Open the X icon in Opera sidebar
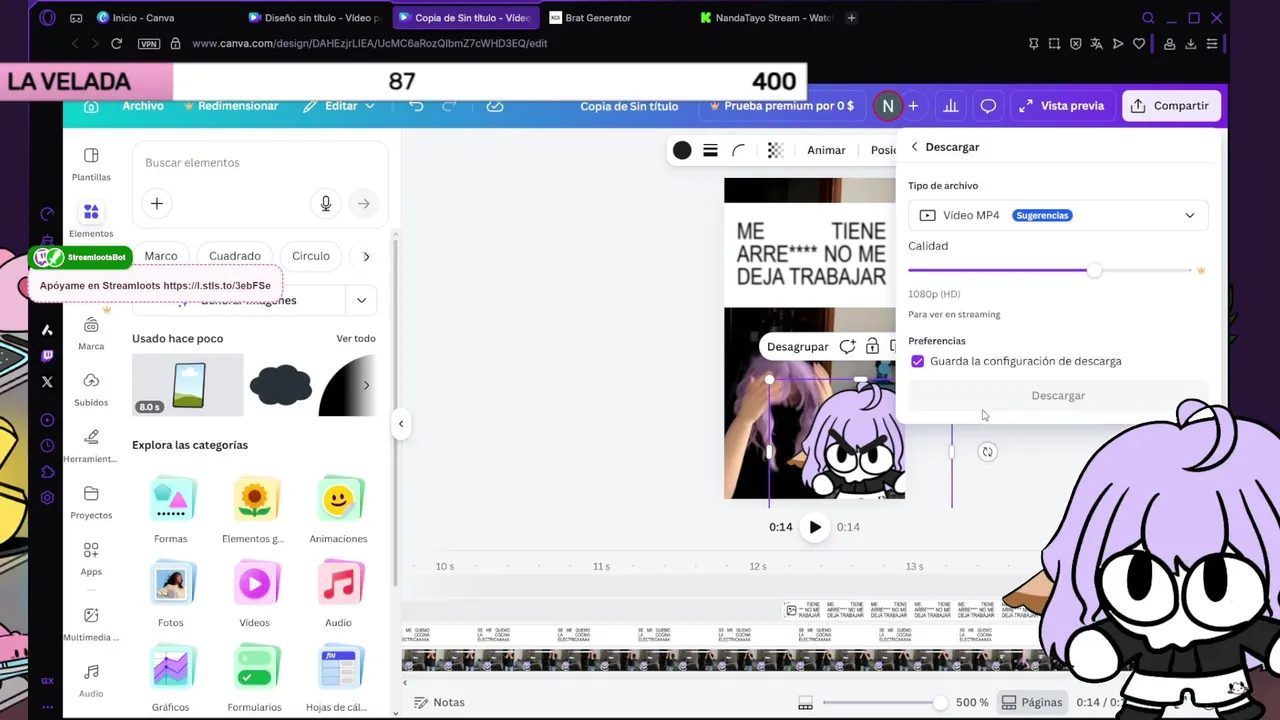 [47, 382]
